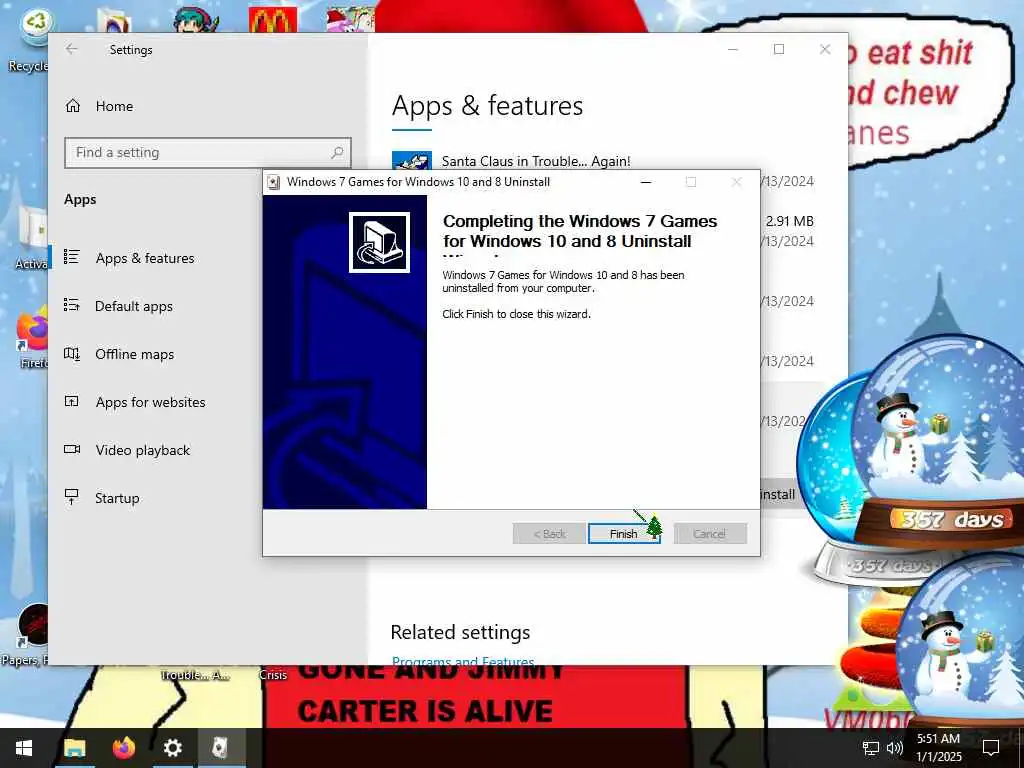The width and height of the screenshot is (1024, 768).
Task: Click the Related settings heading
Action: click(x=460, y=632)
